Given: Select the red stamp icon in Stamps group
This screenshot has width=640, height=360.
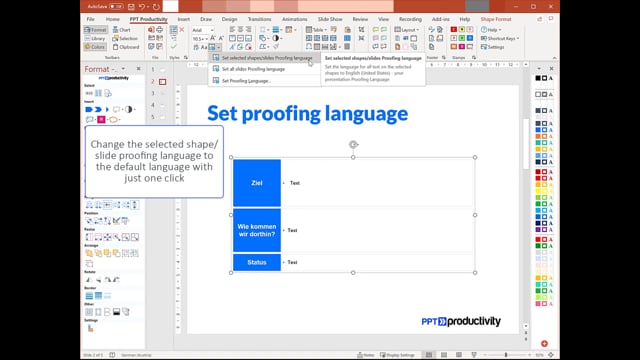Looking at the screenshot, I should tap(453, 30).
